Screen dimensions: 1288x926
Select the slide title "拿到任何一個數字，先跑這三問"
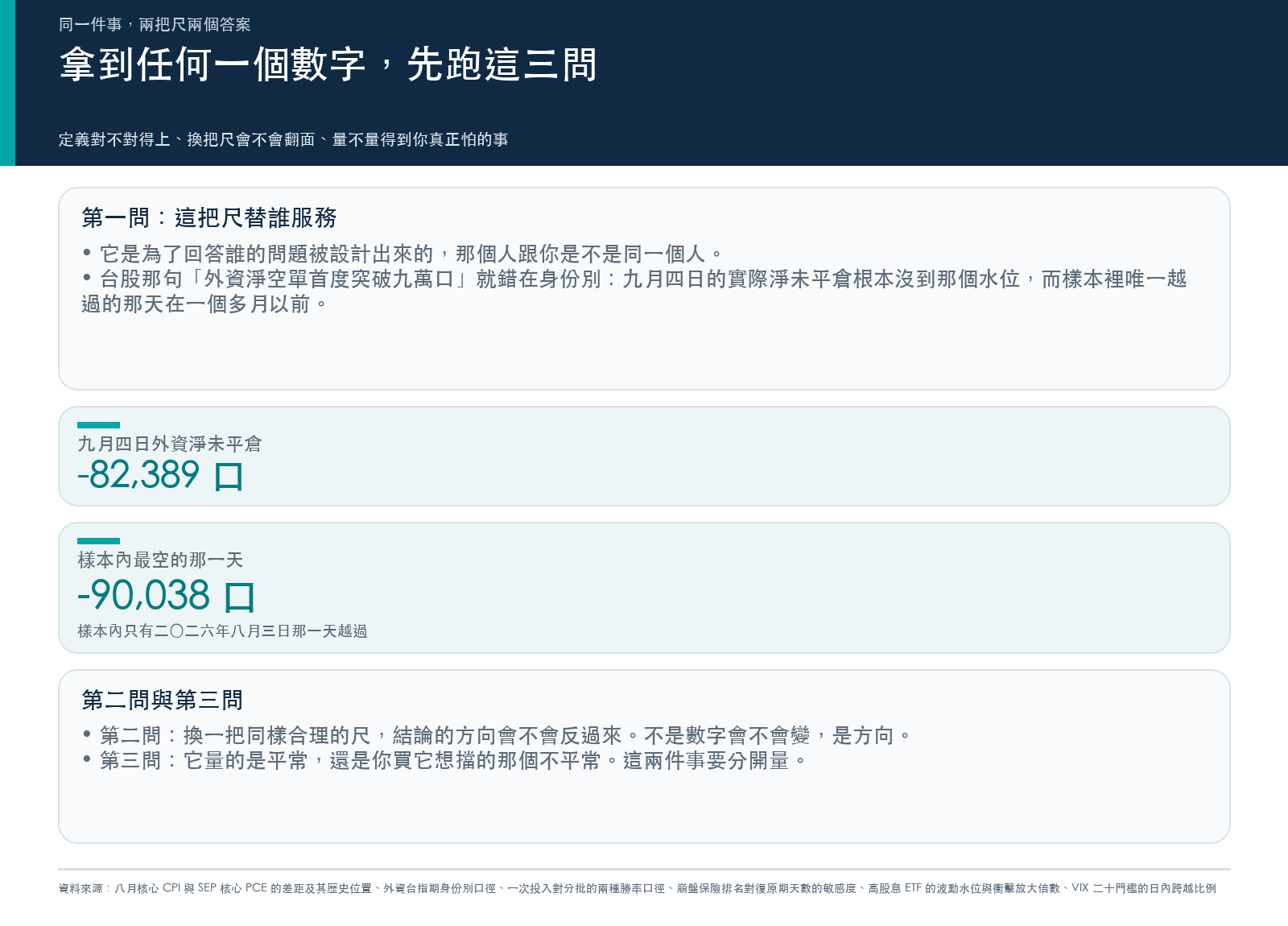328,64
